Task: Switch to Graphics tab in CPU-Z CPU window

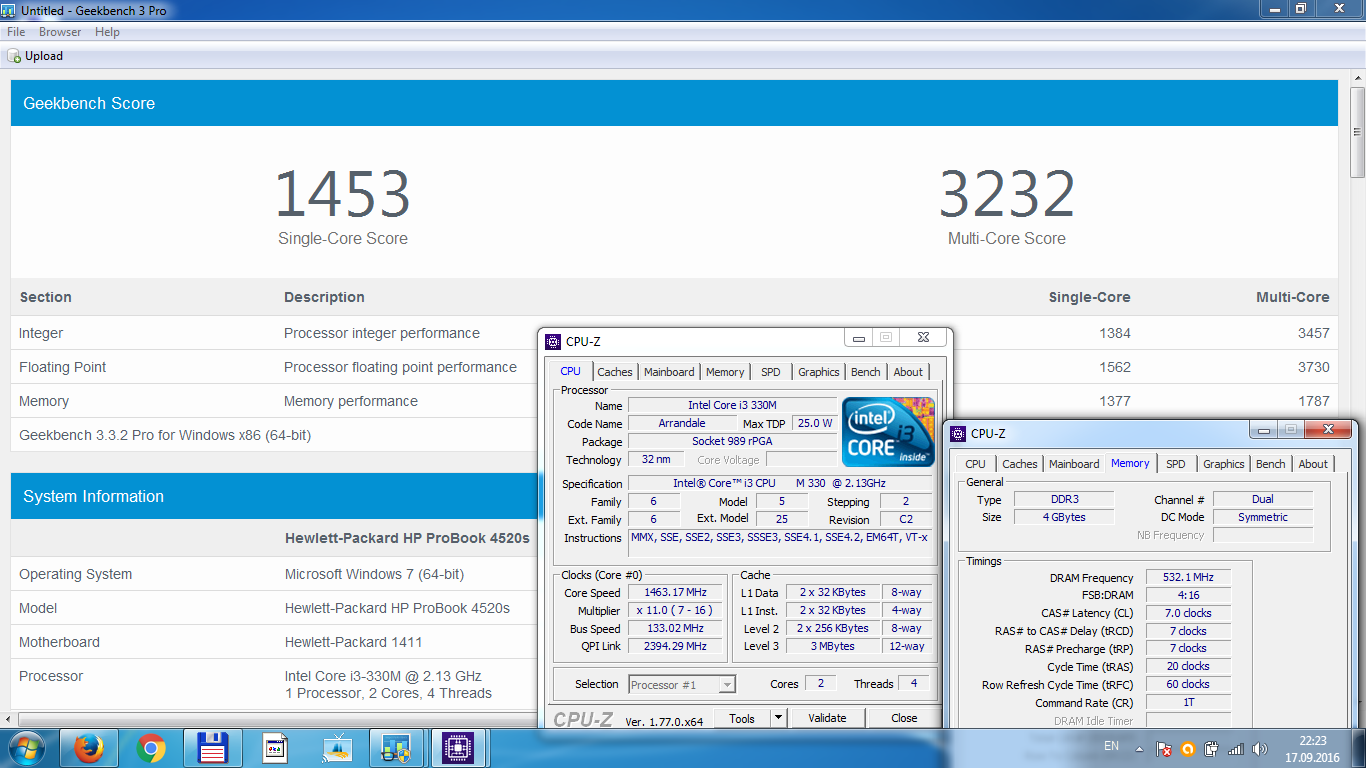Action: point(818,372)
